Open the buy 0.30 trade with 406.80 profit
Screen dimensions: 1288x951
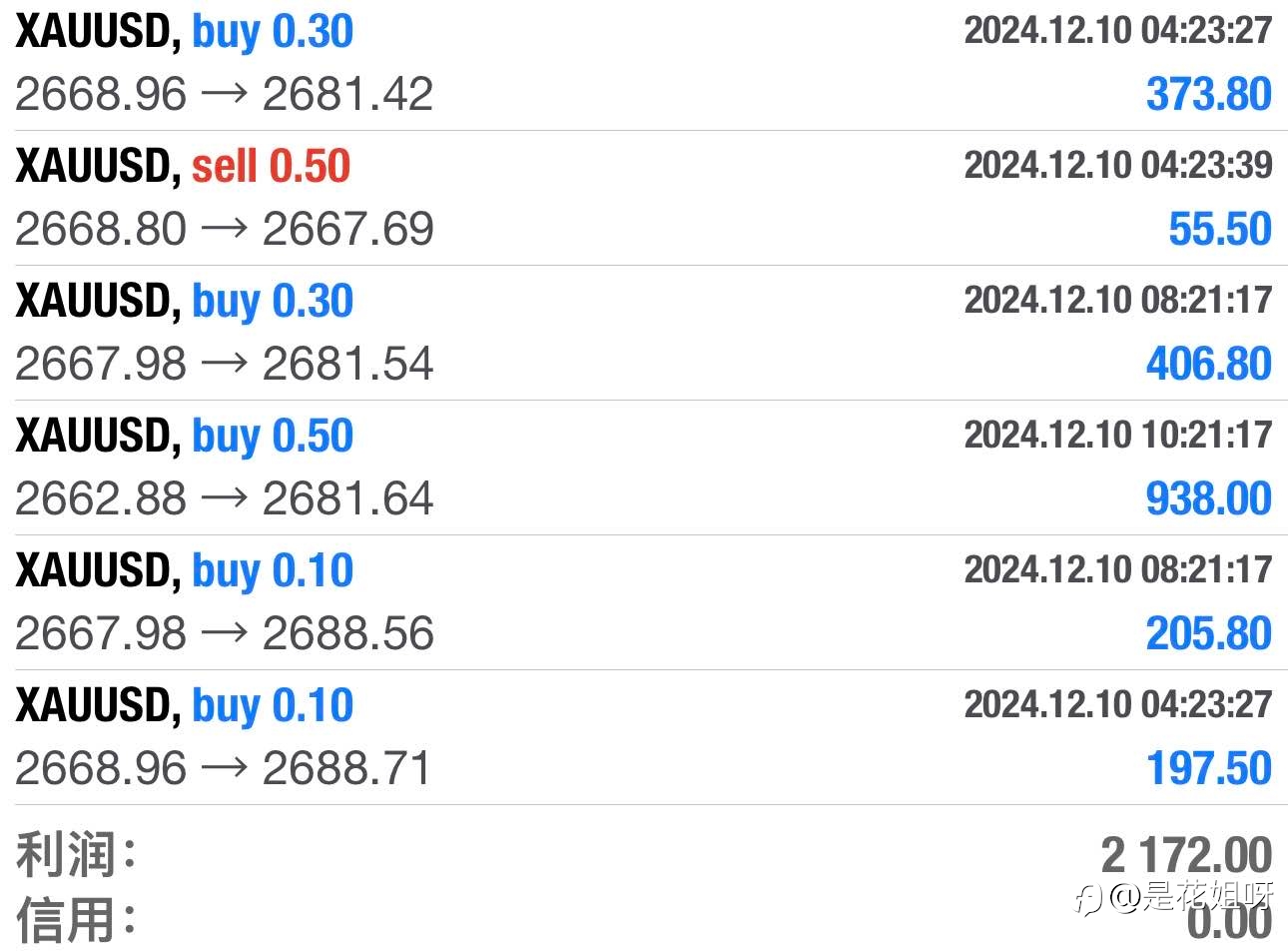(x=644, y=333)
